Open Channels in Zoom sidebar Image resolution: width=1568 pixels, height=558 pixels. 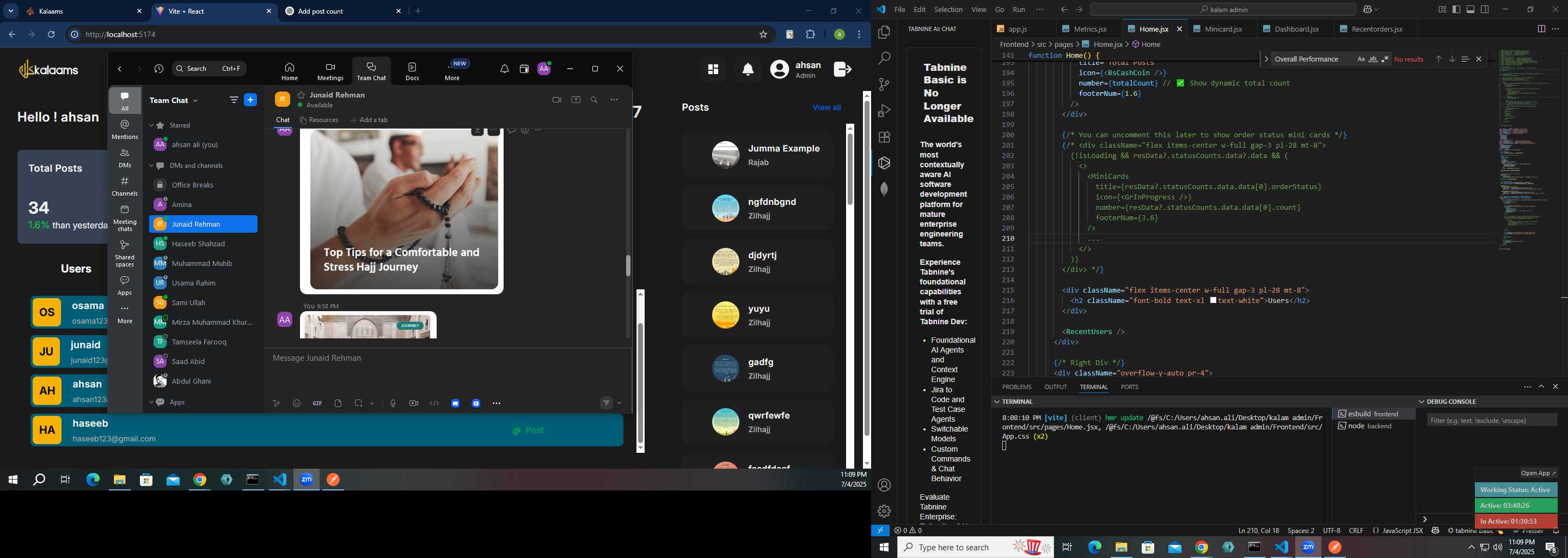click(125, 186)
